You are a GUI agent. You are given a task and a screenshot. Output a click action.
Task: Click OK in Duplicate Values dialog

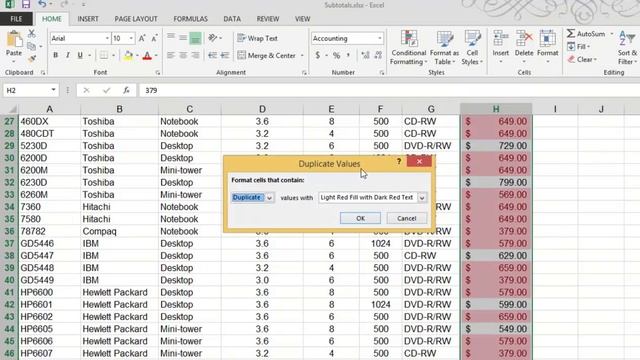point(360,218)
